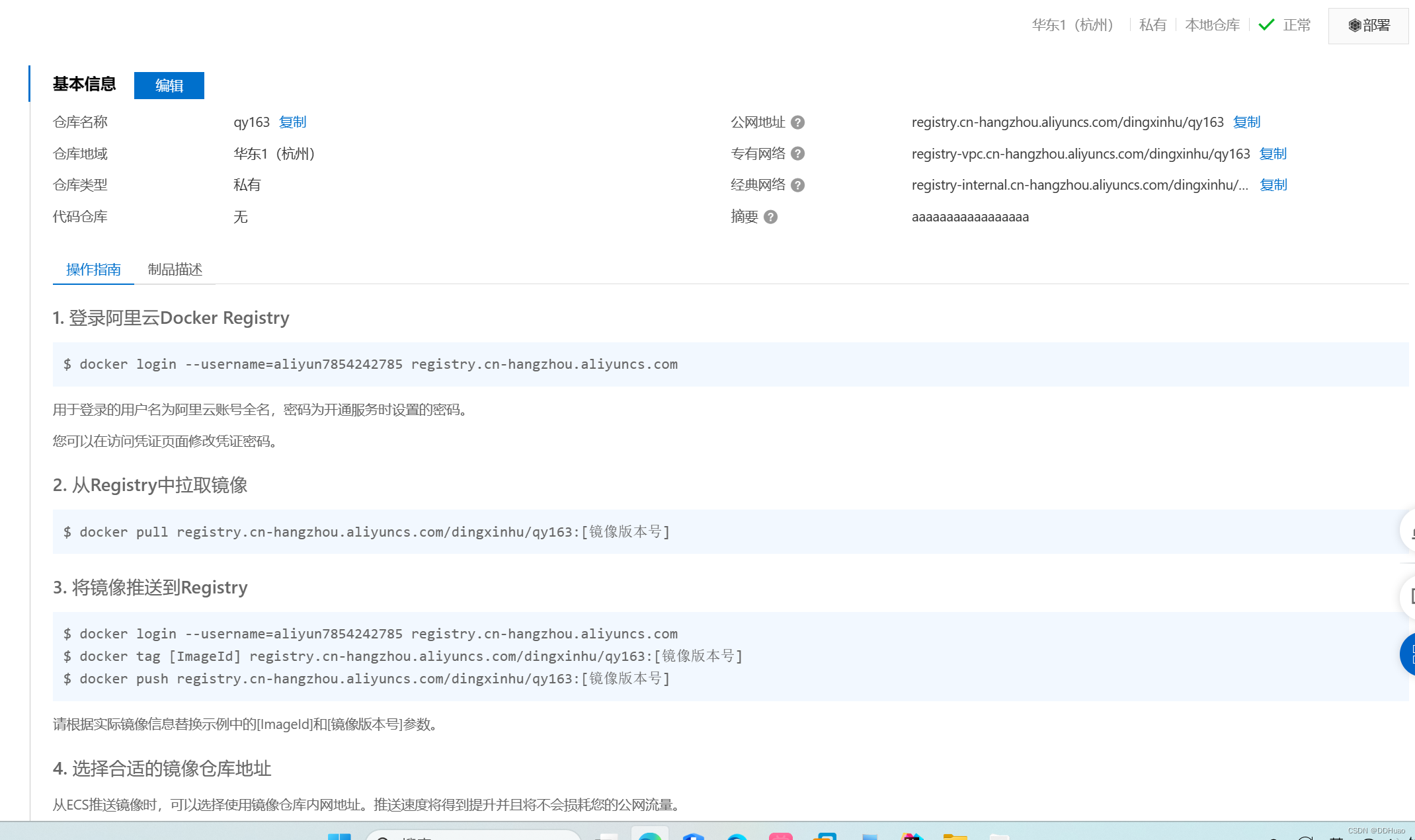
Task: Click help icon next to 摘要
Action: [x=770, y=217]
